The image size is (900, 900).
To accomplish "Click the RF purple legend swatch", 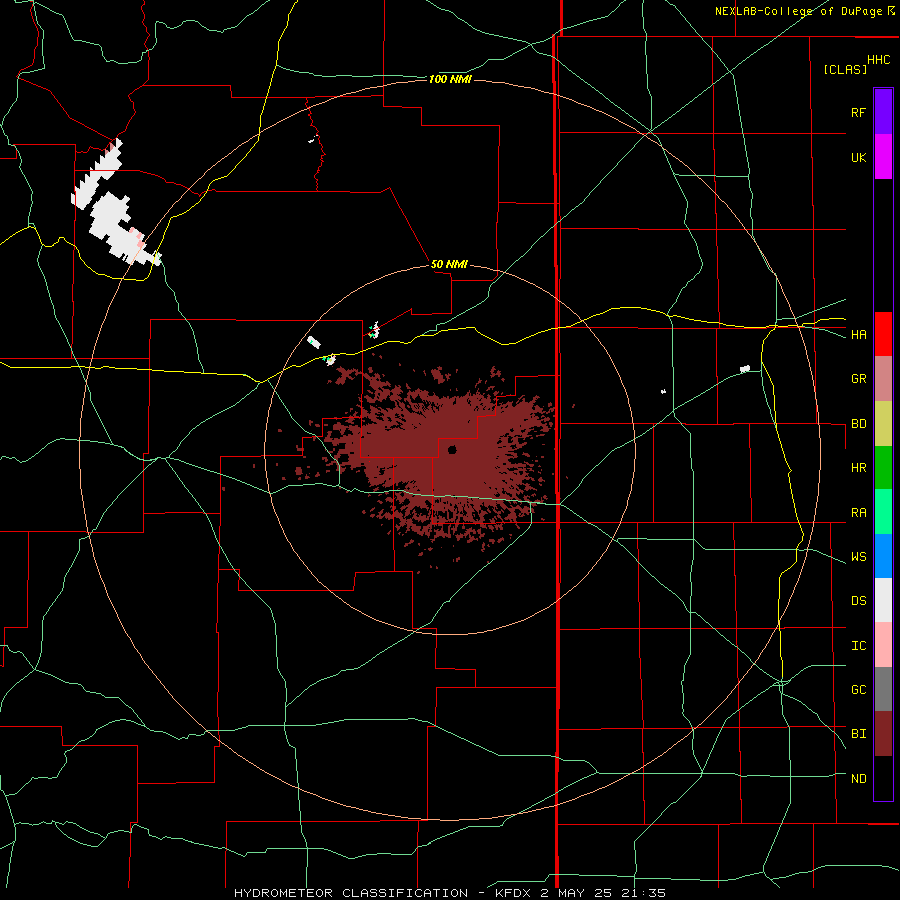I will (x=883, y=112).
